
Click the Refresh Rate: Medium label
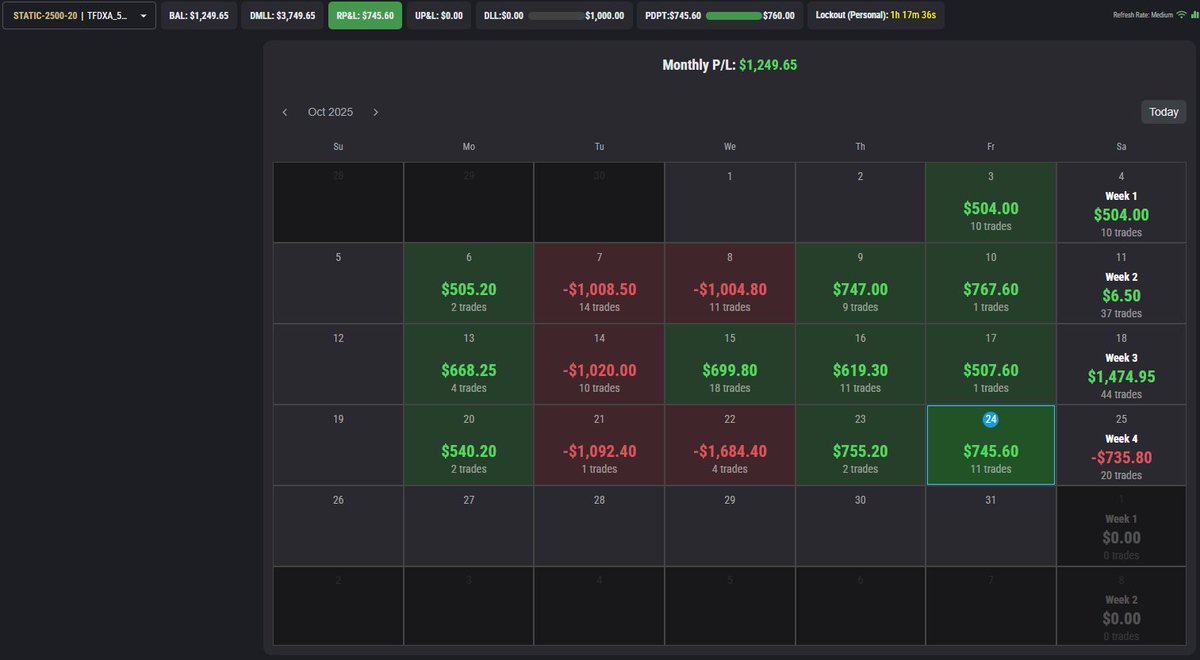(x=1142, y=15)
